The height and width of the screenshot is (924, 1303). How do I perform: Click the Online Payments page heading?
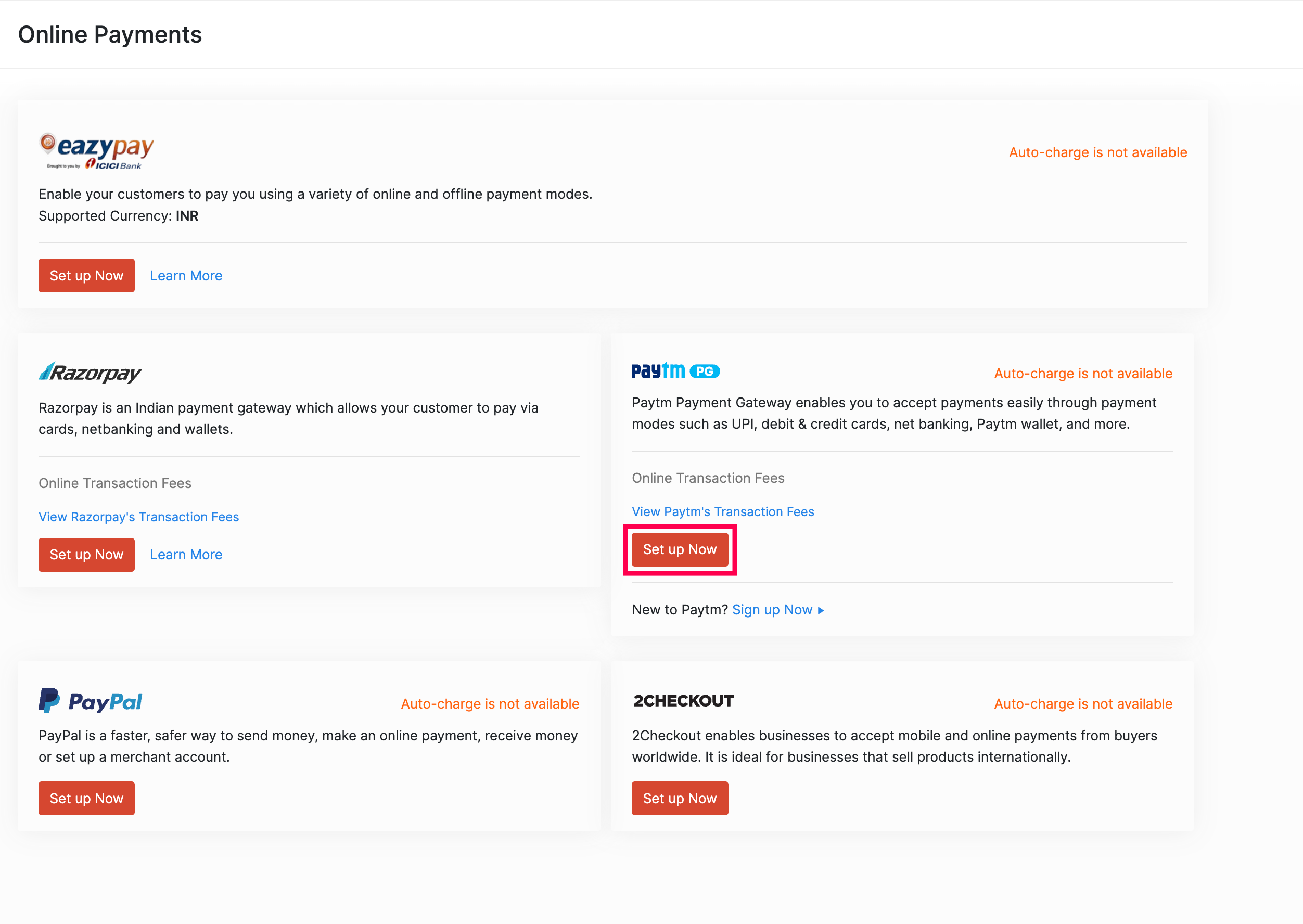(x=110, y=34)
